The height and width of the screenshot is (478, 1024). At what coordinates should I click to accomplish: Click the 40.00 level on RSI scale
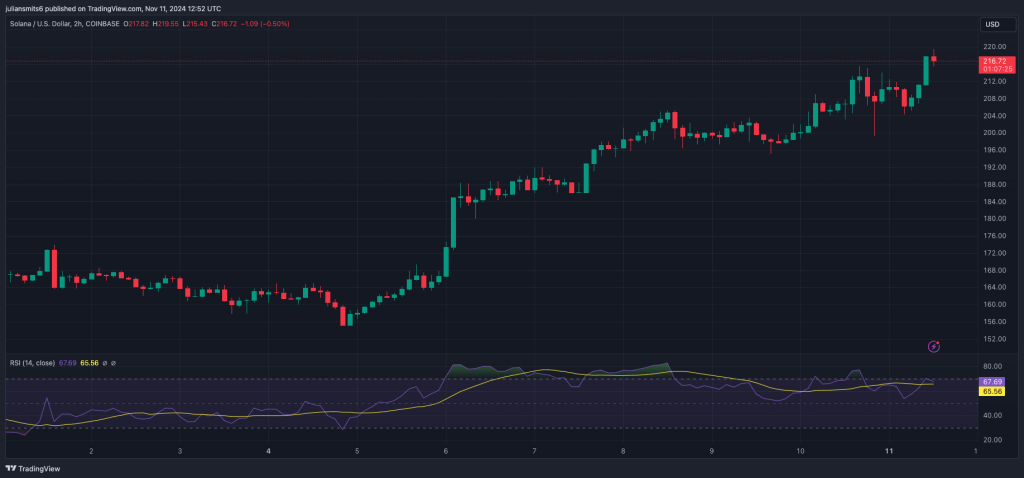(993, 415)
